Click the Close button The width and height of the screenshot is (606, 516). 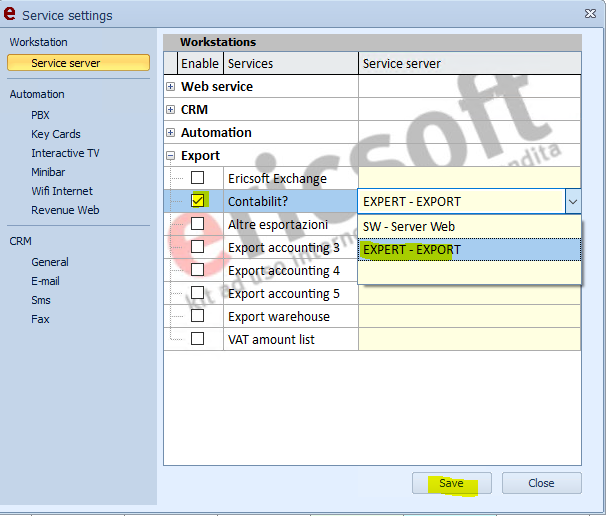(x=541, y=483)
